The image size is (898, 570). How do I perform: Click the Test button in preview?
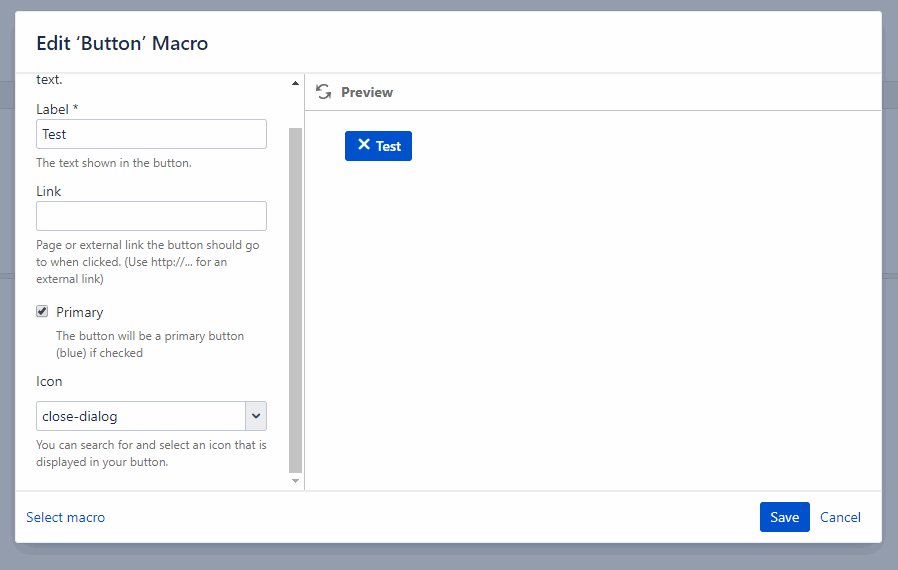378,146
